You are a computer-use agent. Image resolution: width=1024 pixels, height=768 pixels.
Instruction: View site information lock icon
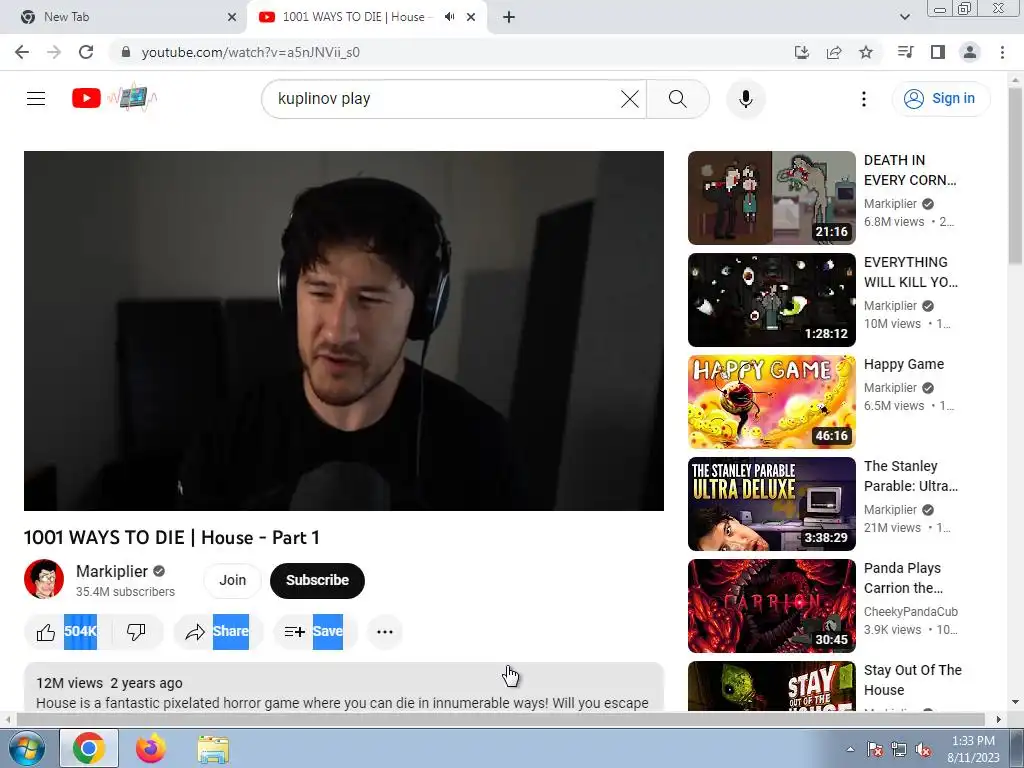126,52
